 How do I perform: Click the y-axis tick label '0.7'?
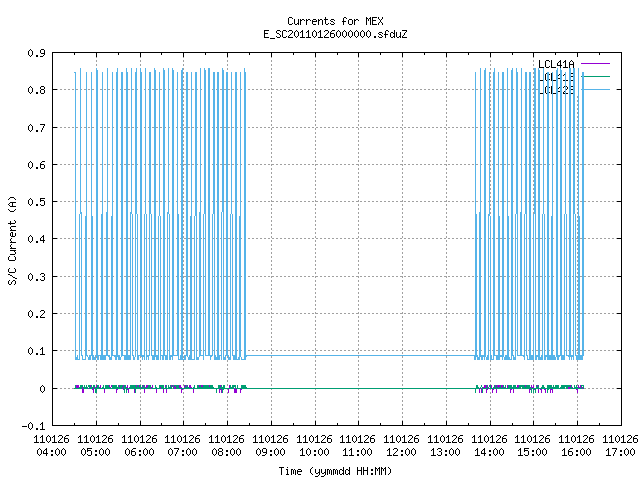point(37,128)
